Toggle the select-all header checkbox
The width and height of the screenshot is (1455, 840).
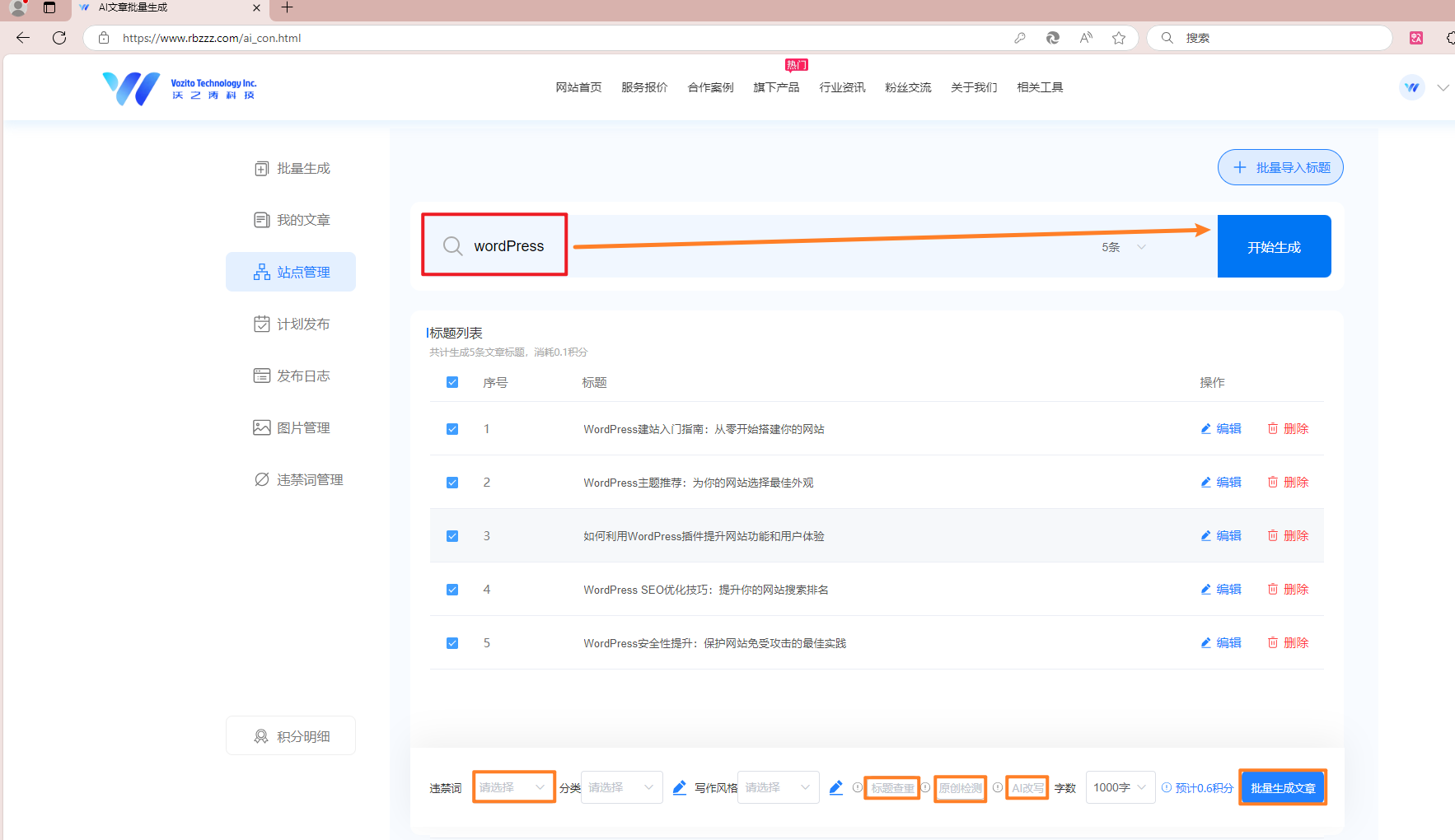coord(452,382)
